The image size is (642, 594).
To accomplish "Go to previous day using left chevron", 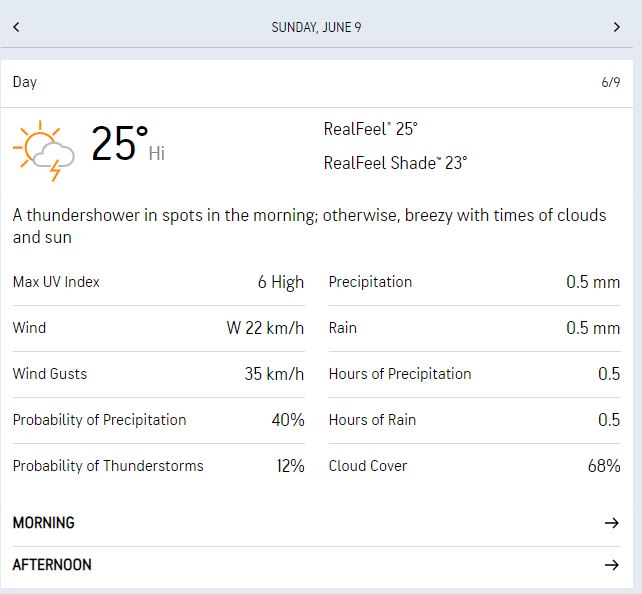I will pos(16,27).
